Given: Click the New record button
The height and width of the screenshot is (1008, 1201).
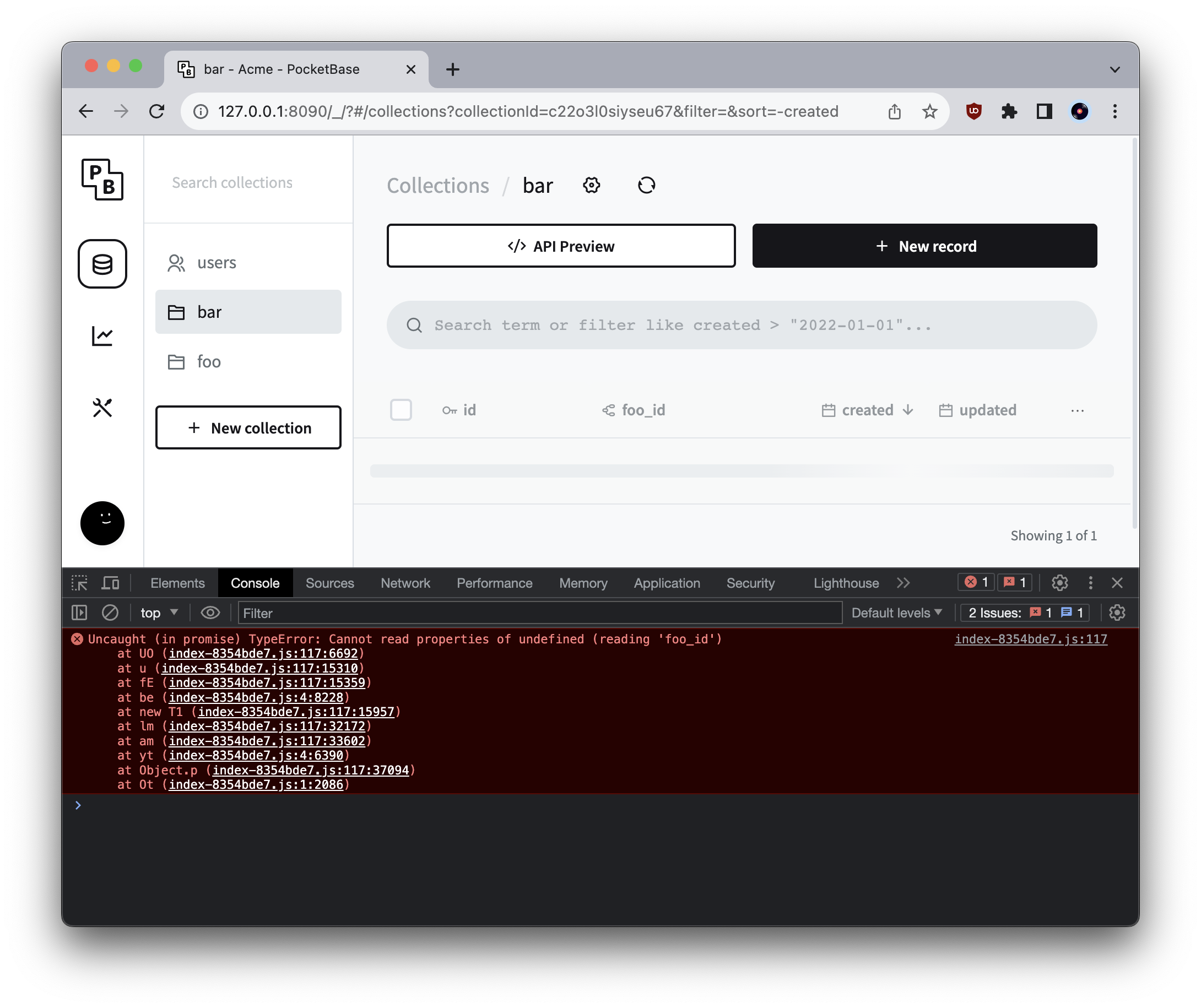Looking at the screenshot, I should click(x=924, y=246).
